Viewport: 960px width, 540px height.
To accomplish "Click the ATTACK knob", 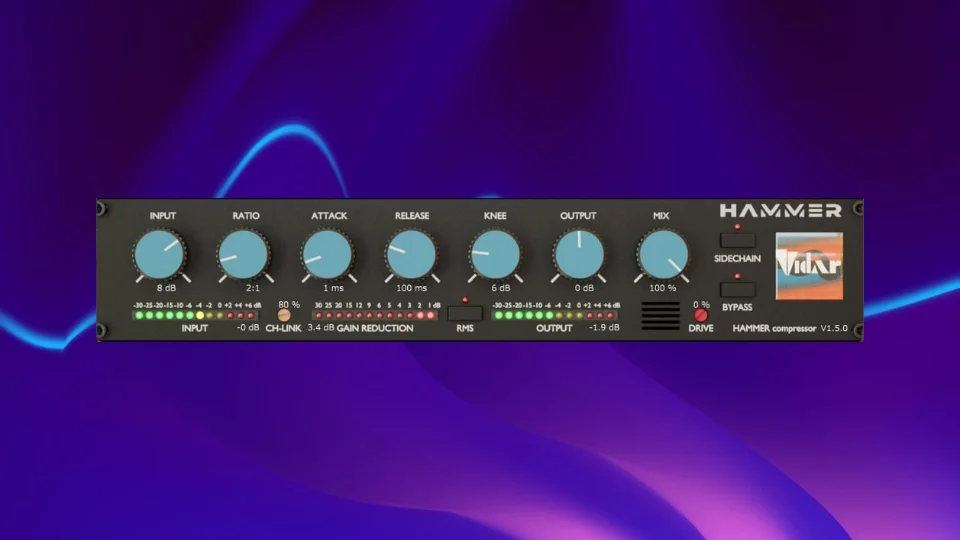I will (327, 255).
